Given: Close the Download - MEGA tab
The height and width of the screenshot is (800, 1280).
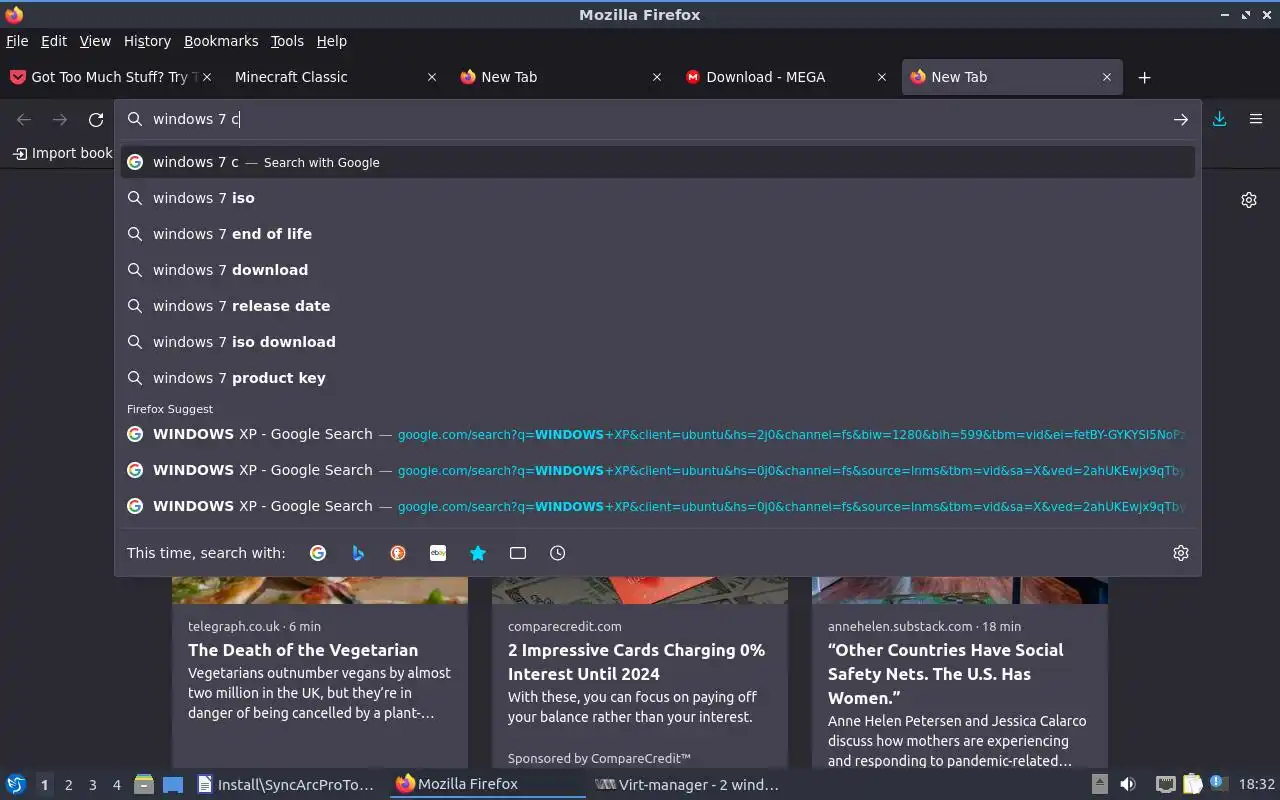Looking at the screenshot, I should [882, 77].
